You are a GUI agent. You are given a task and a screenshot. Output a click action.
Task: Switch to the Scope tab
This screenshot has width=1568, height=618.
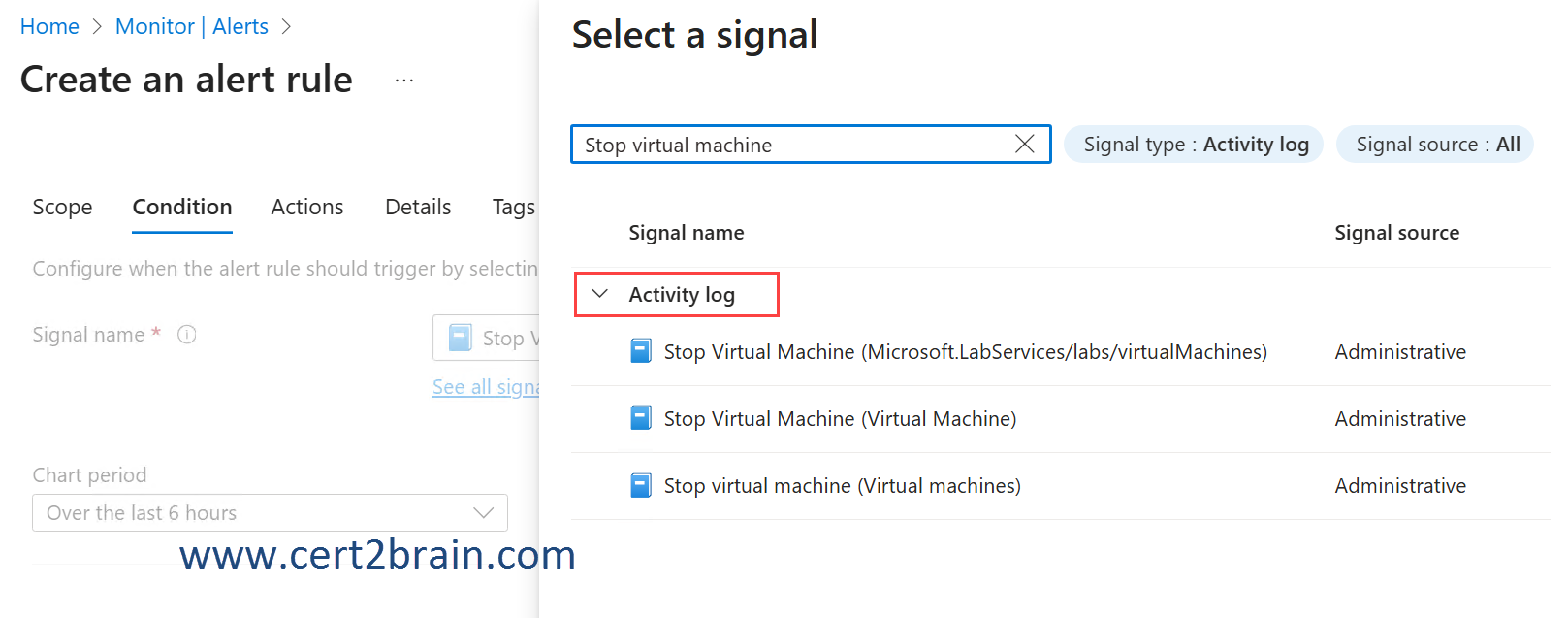(62, 208)
